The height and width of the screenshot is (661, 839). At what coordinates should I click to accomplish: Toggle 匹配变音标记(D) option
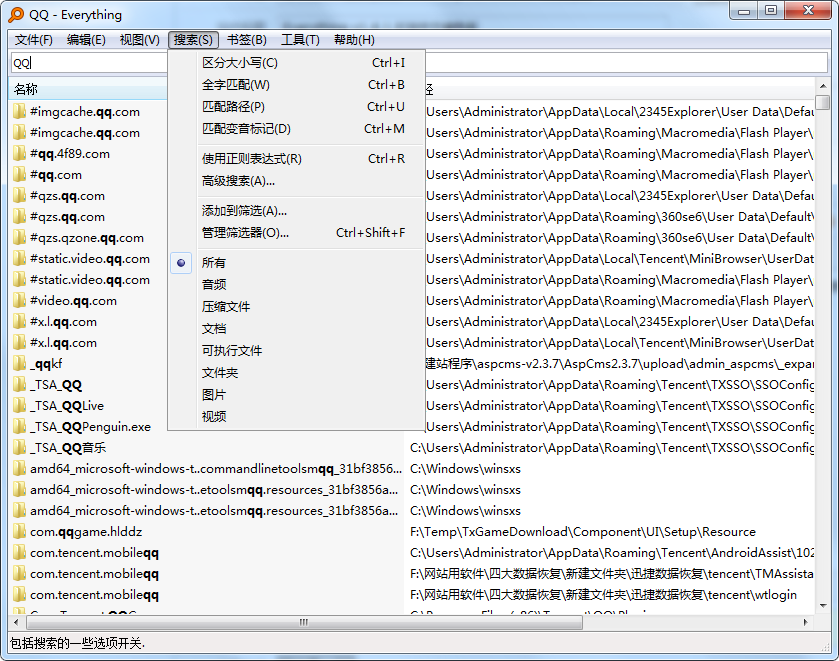296,128
